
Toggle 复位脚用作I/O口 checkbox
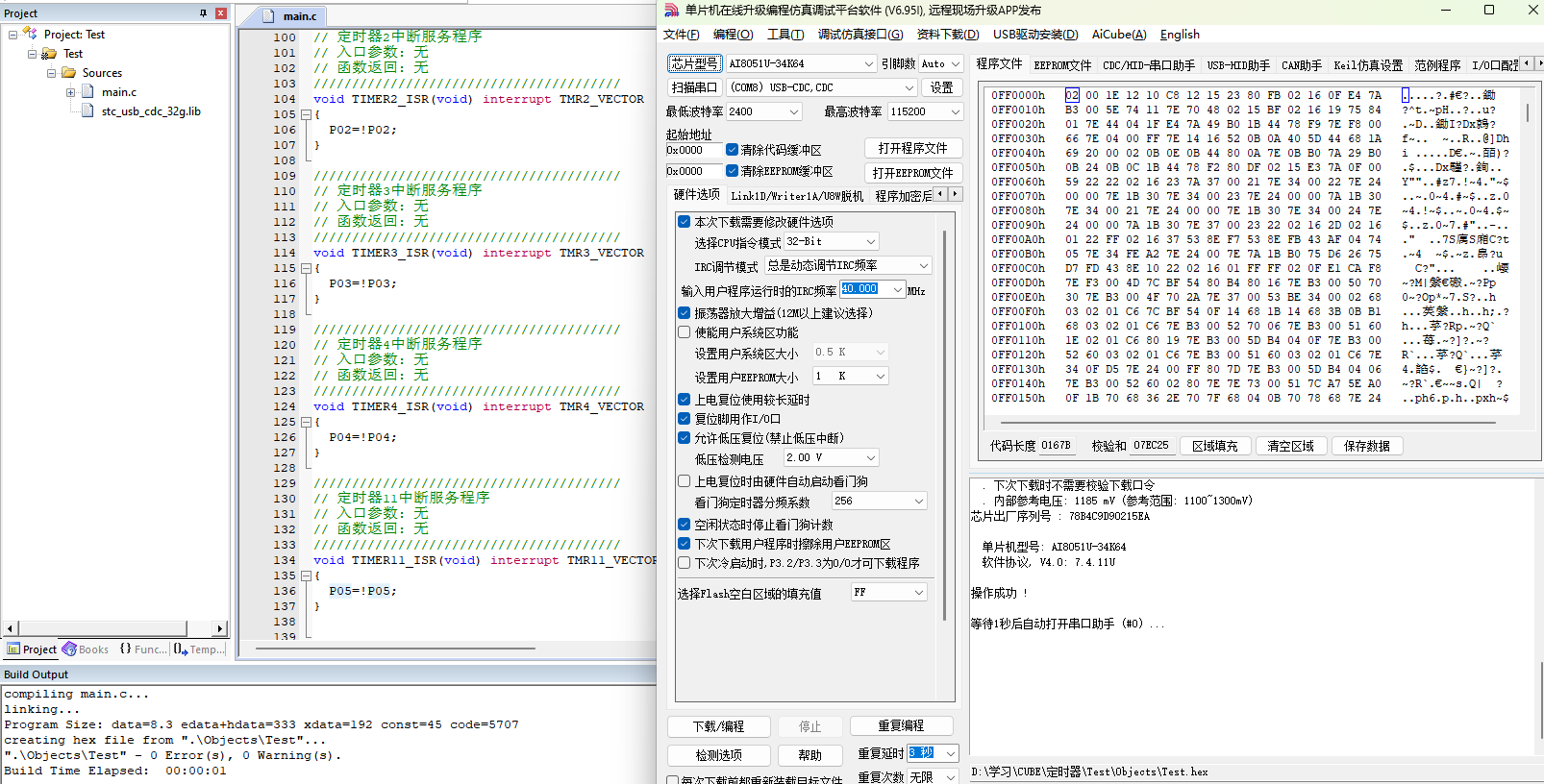(684, 419)
